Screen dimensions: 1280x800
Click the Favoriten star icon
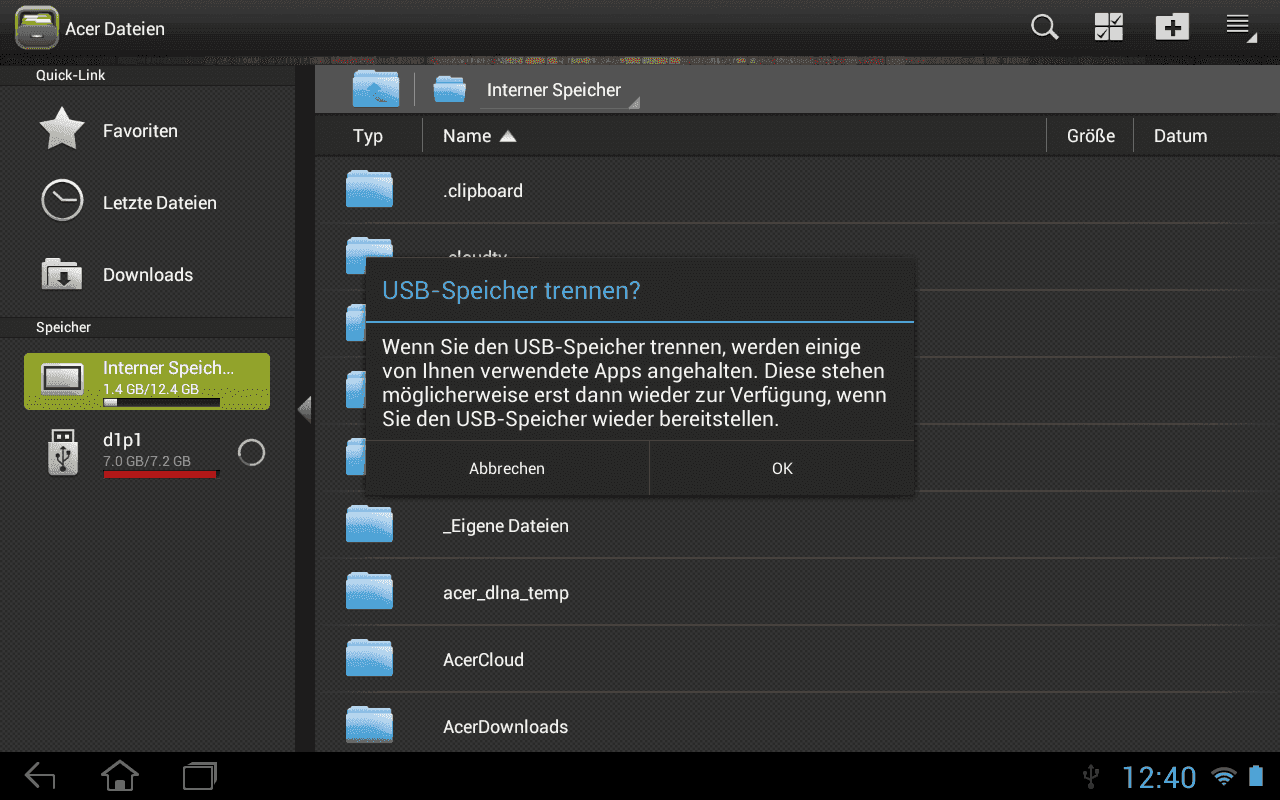62,130
